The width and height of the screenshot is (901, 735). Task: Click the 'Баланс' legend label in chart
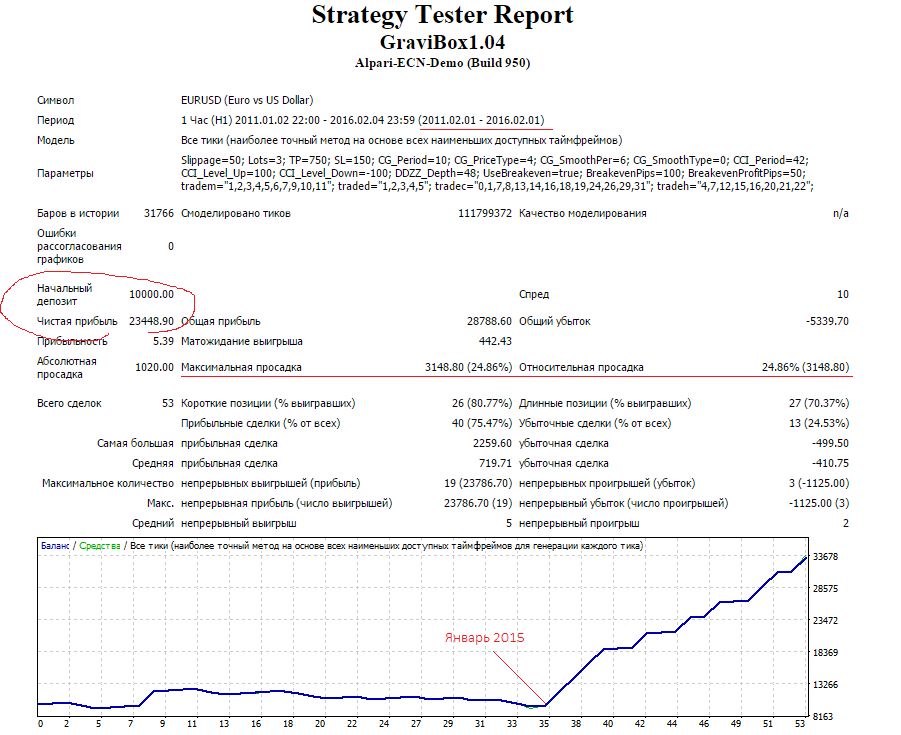(x=55, y=546)
